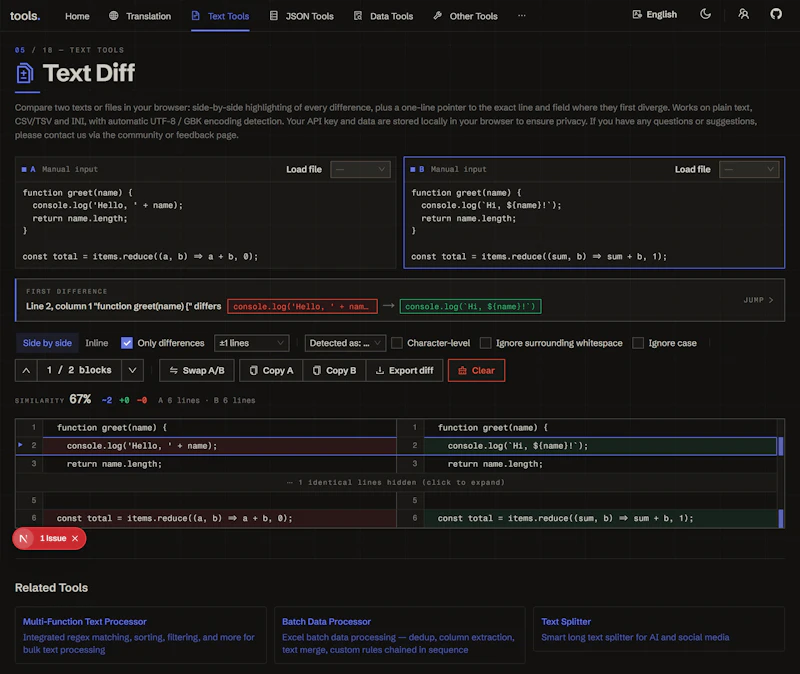Click the tools. logo
800x674 pixels.
pyautogui.click(x=25, y=16)
